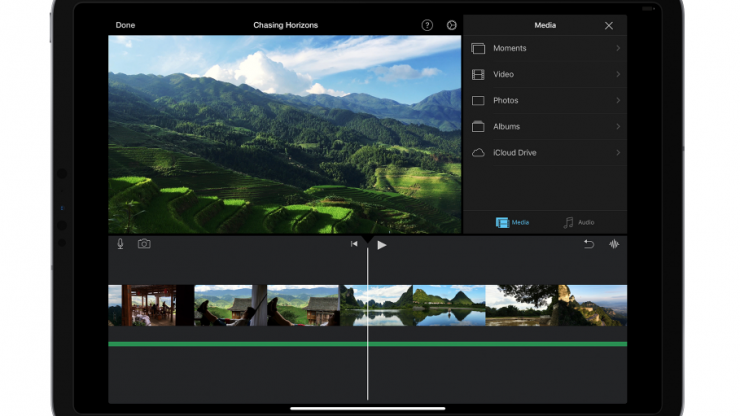Open the camera capture icon

pos(144,244)
